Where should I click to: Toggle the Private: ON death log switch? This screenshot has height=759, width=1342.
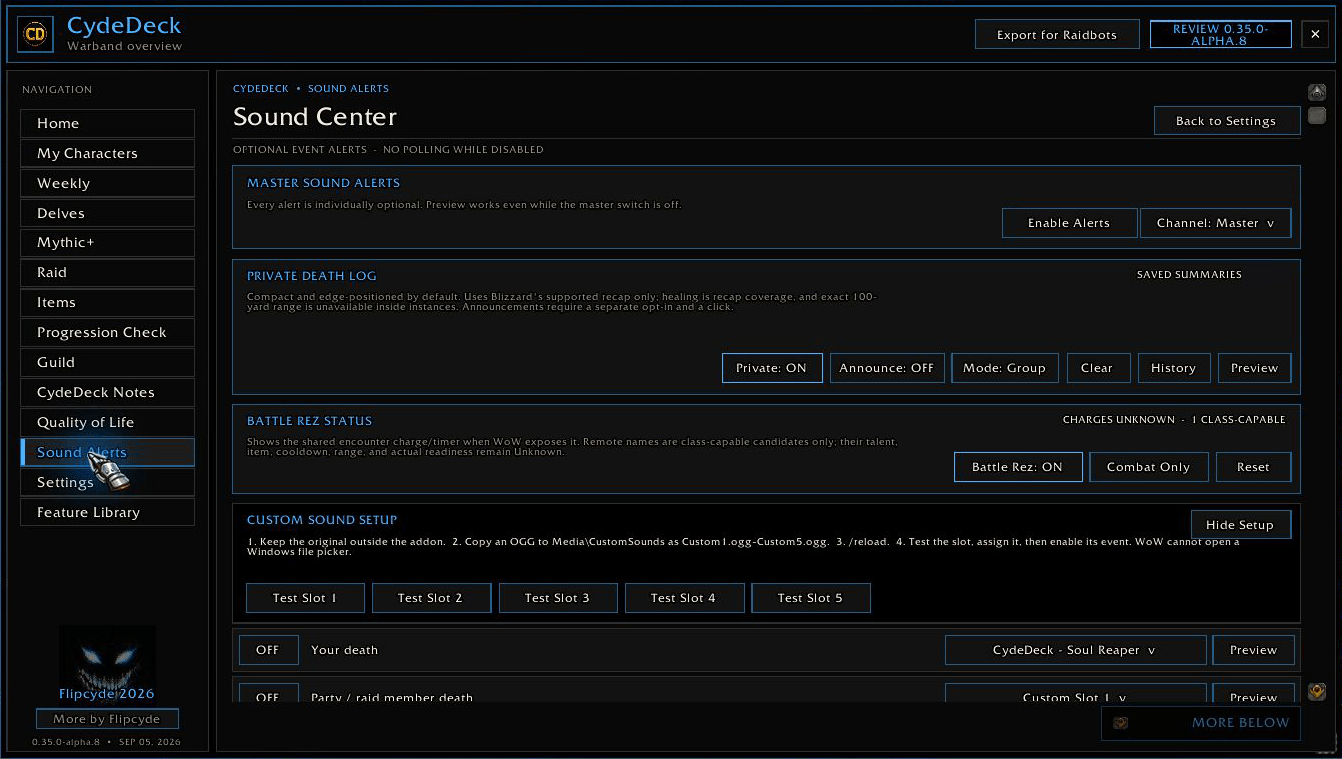(772, 368)
